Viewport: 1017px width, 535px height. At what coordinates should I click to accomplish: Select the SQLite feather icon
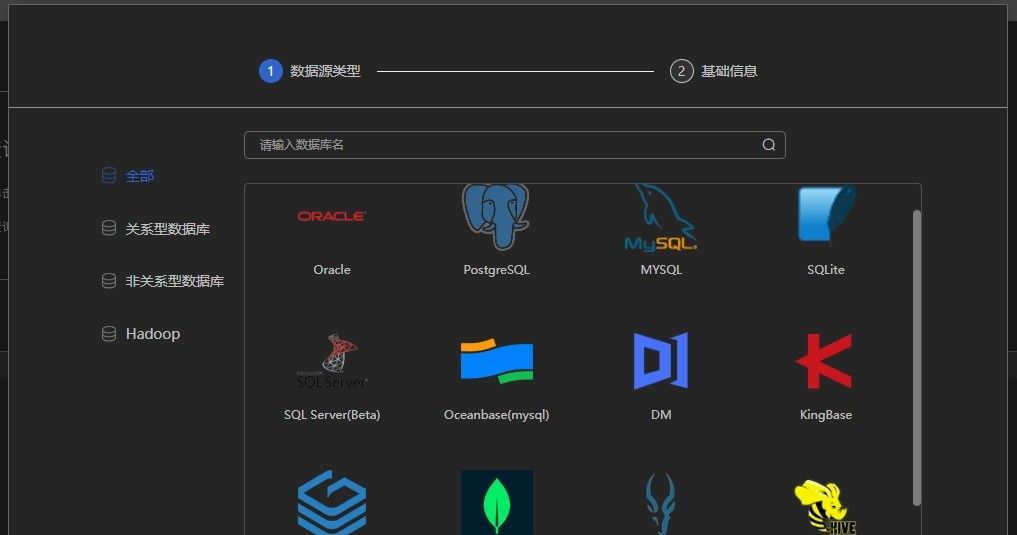[826, 216]
